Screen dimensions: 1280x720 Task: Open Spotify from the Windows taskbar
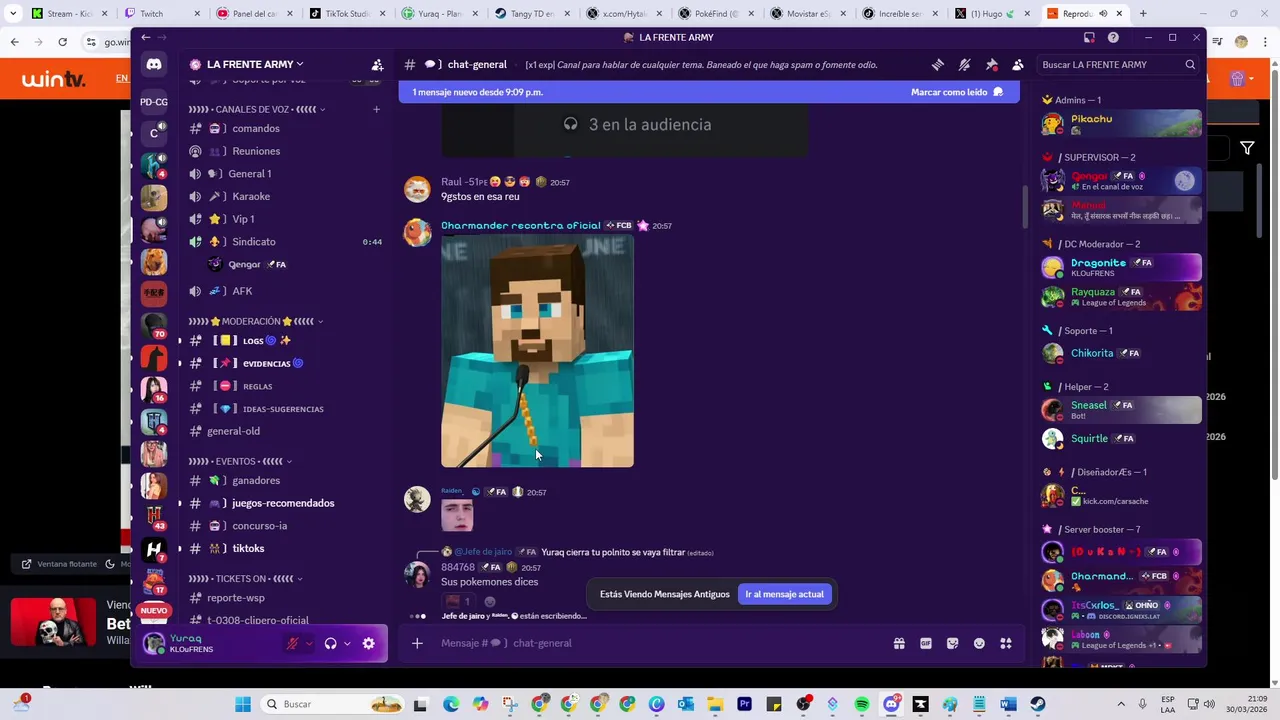(x=862, y=704)
